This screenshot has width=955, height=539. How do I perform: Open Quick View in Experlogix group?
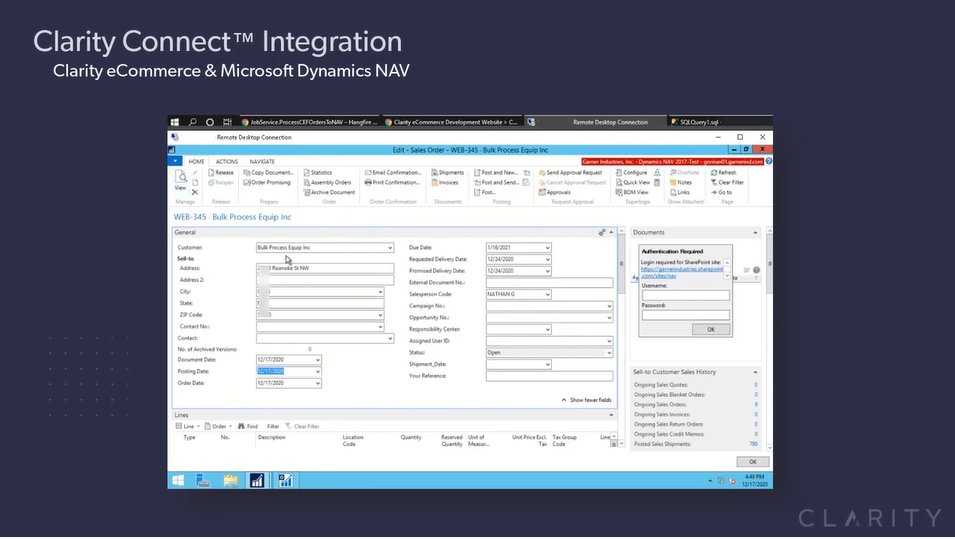pyautogui.click(x=632, y=182)
